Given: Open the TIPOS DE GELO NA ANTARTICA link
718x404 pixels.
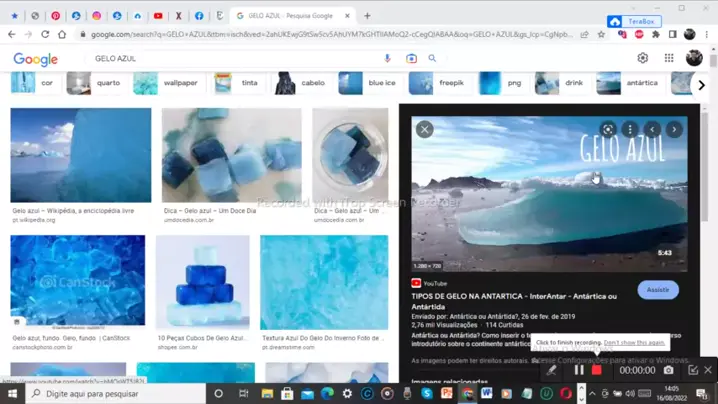Looking at the screenshot, I should (514, 301).
